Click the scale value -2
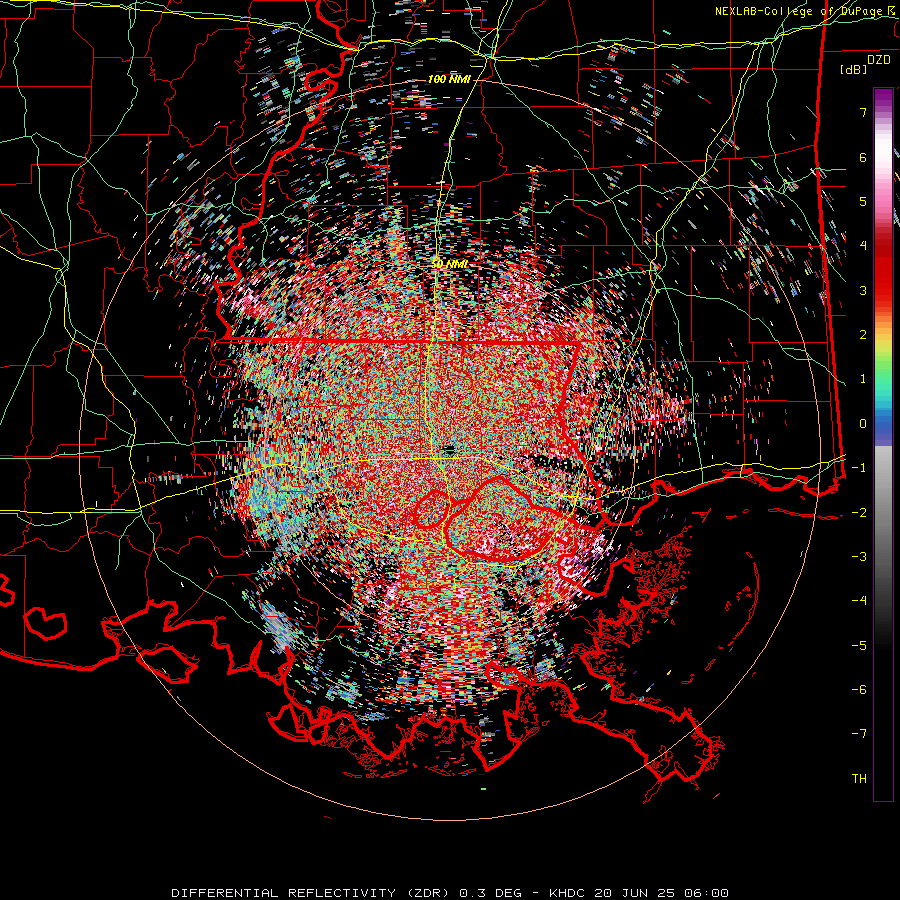Viewport: 900px width, 900px height. 859,512
